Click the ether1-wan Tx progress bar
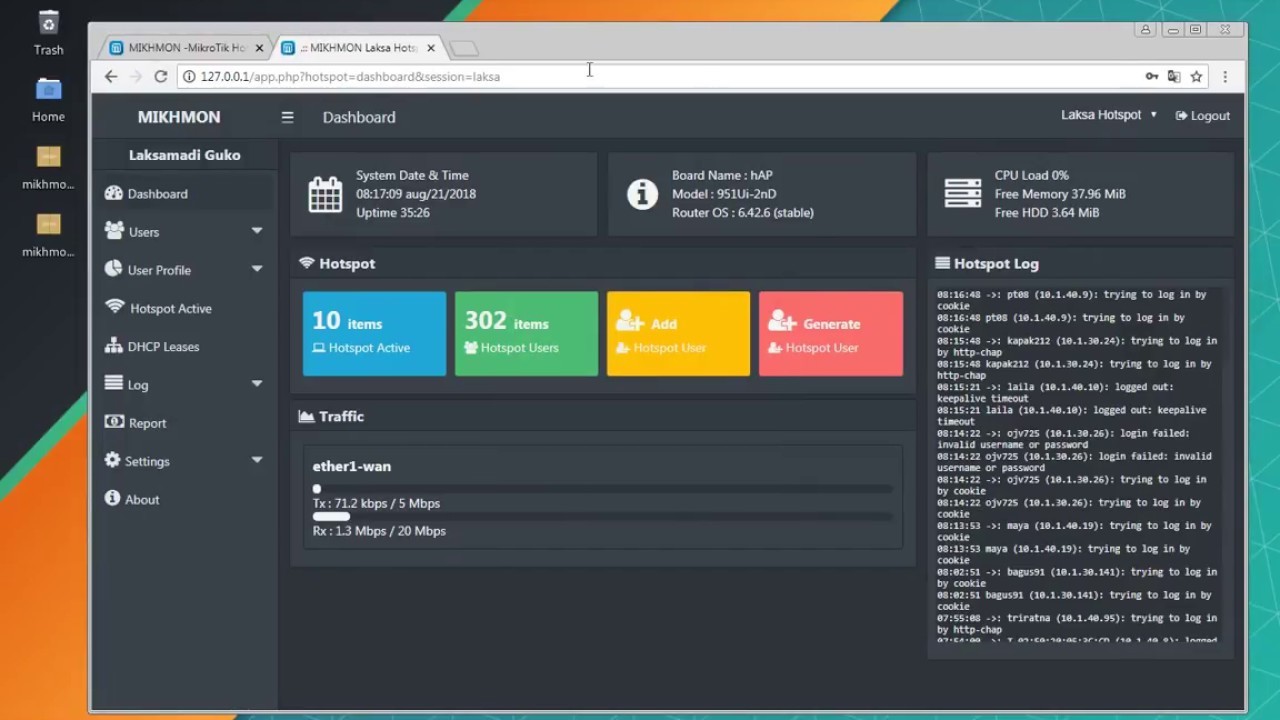This screenshot has width=1280, height=720. point(603,489)
